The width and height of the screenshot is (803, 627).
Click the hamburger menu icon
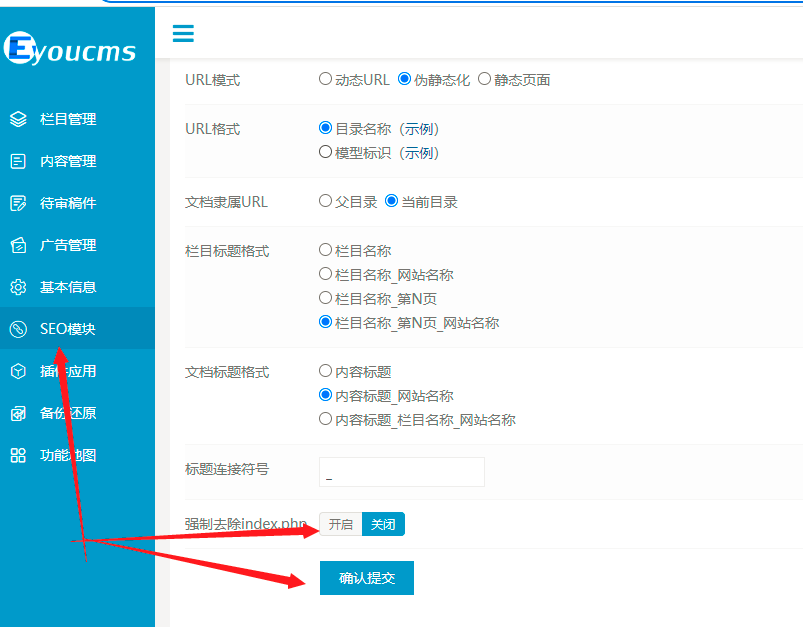pyautogui.click(x=183, y=33)
